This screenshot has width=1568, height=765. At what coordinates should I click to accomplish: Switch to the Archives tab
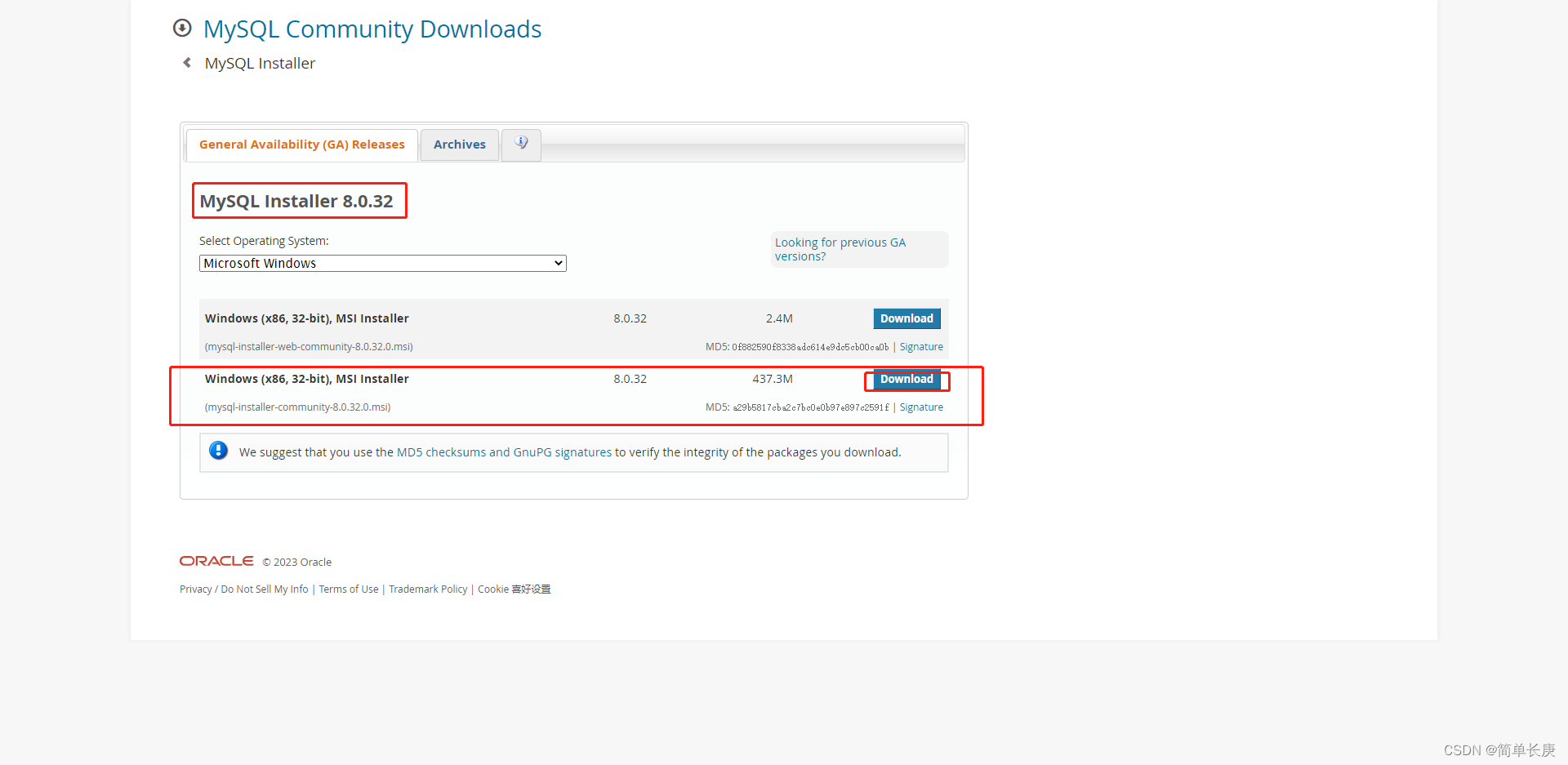460,145
